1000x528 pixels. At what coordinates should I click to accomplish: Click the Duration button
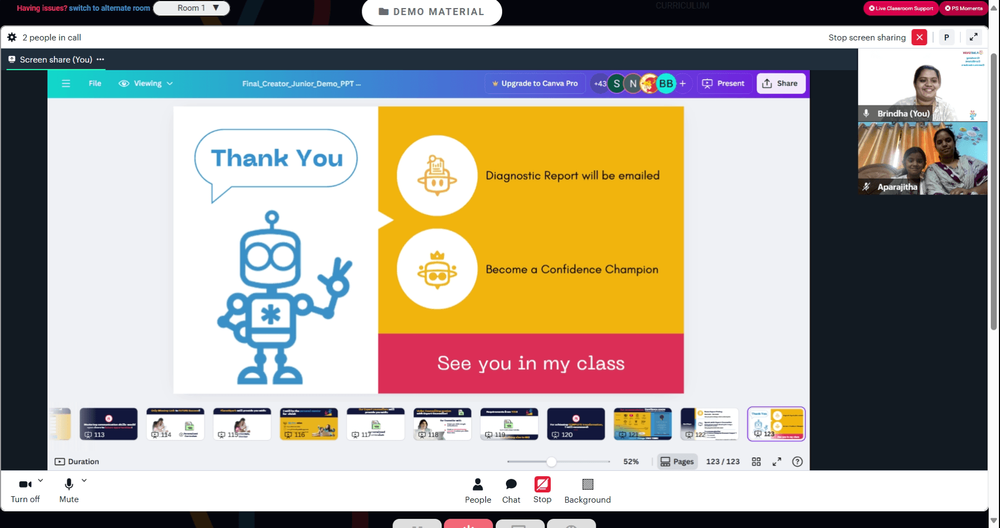tap(77, 462)
